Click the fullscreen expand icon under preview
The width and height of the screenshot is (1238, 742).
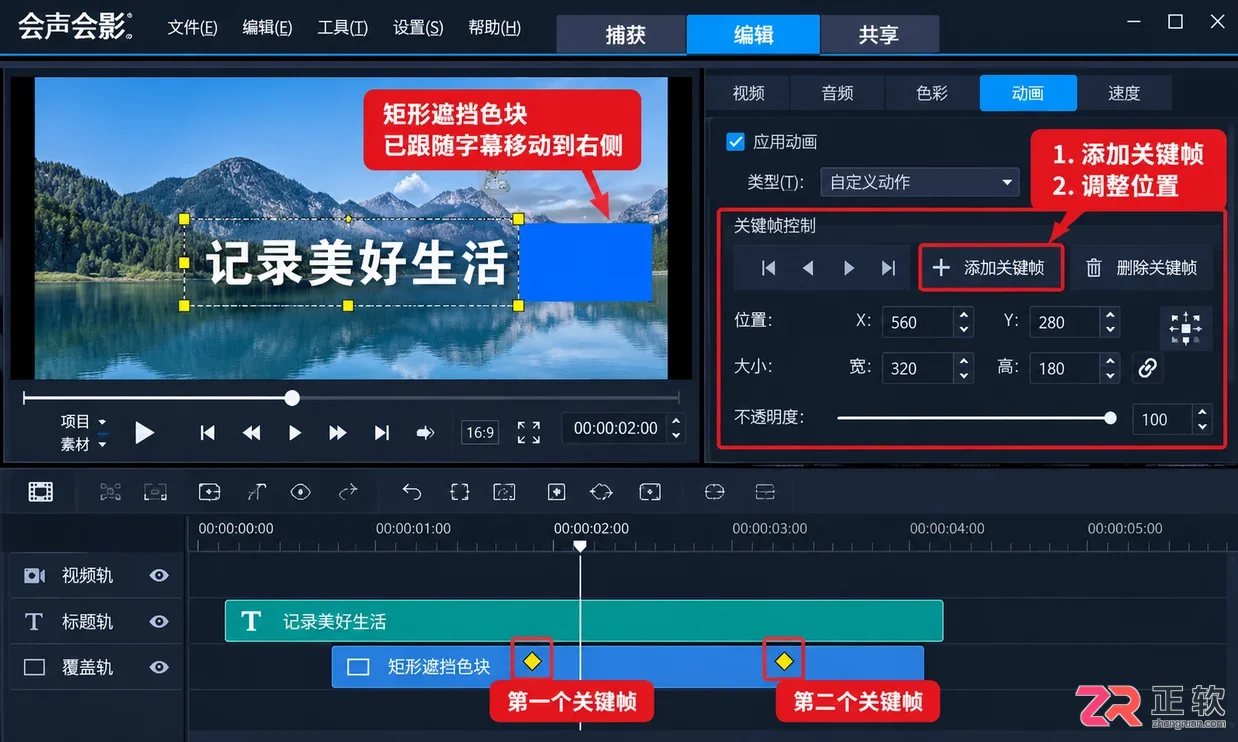click(529, 432)
